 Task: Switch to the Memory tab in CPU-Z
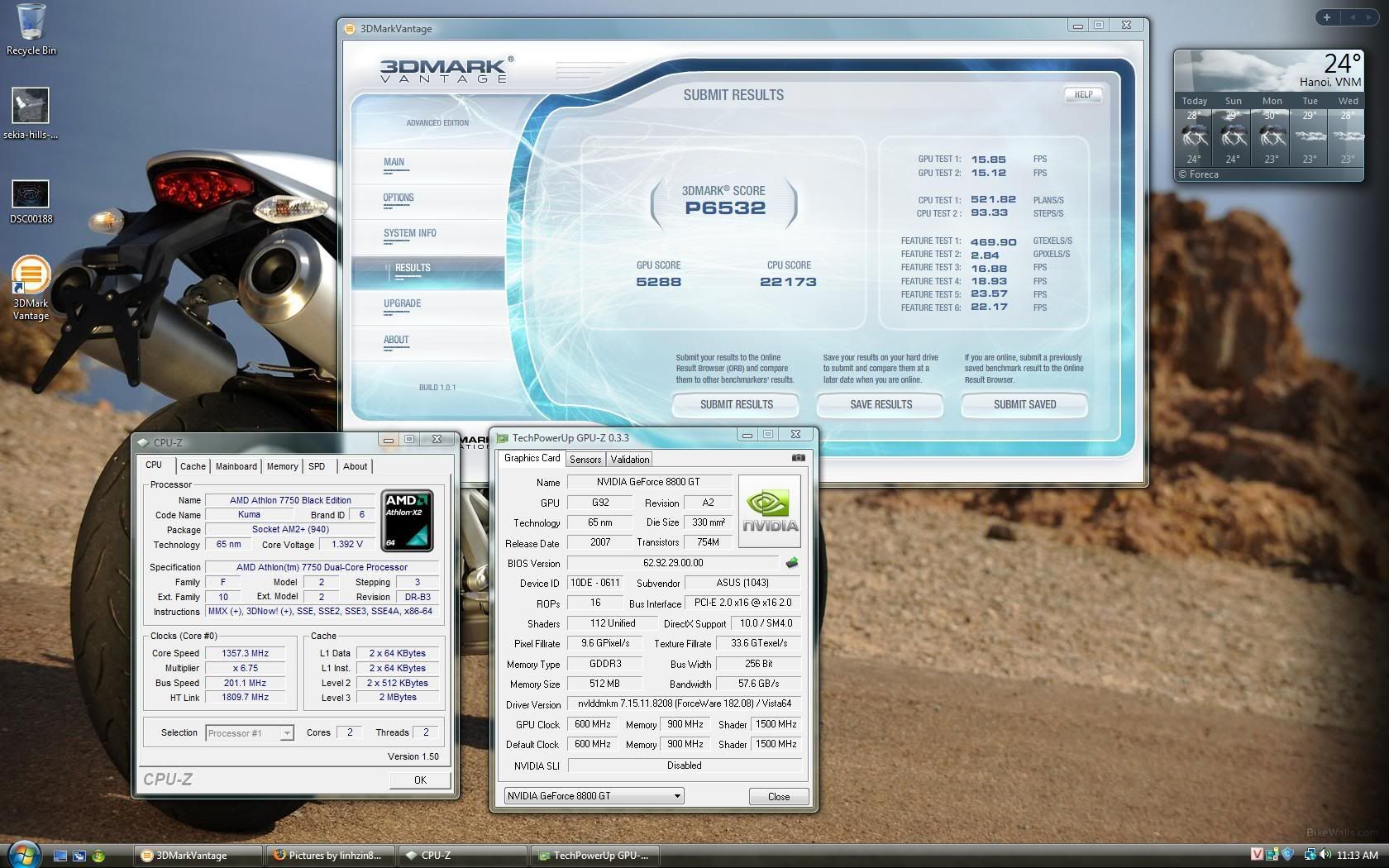(x=282, y=466)
